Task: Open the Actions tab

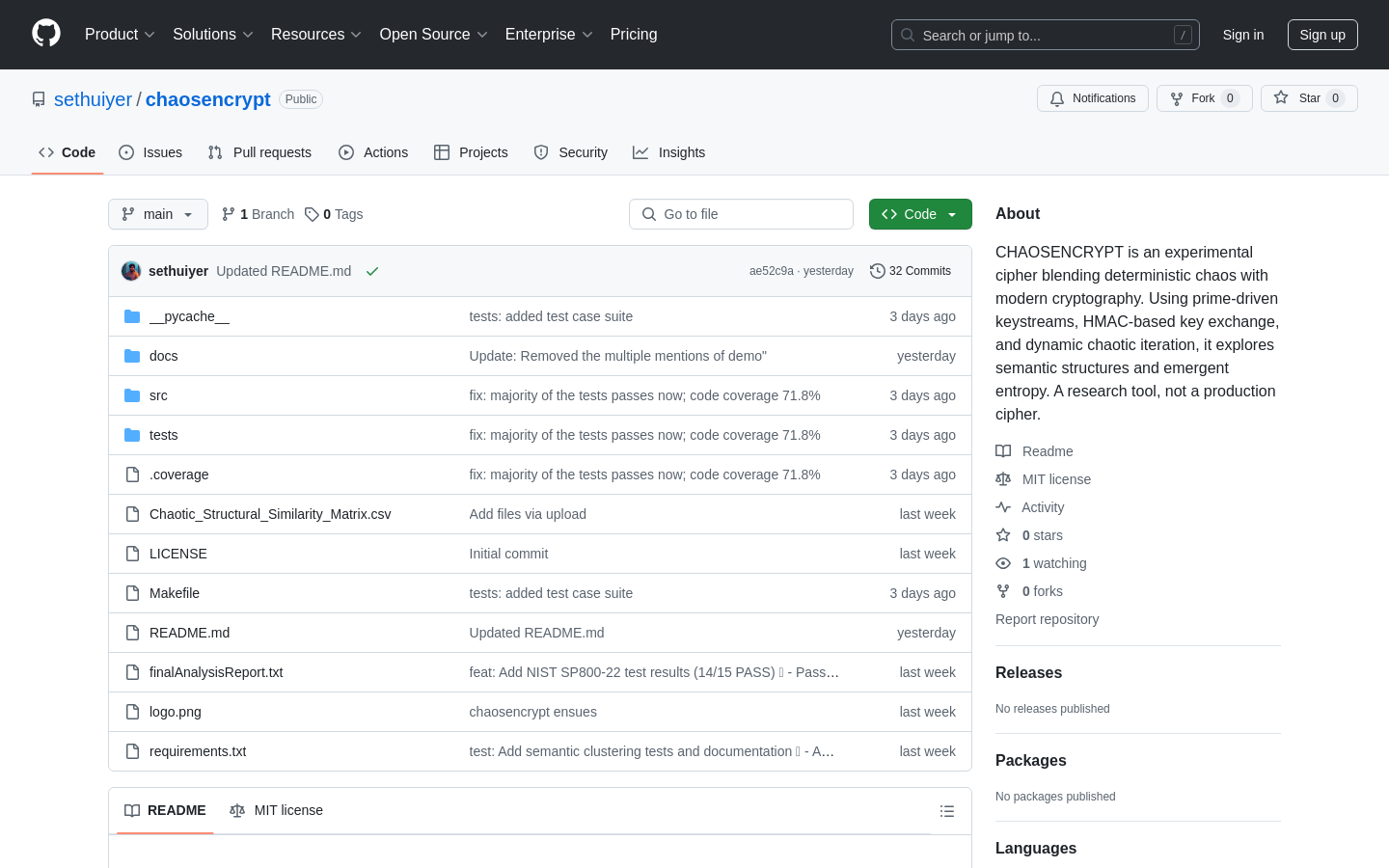Action: coord(373,152)
